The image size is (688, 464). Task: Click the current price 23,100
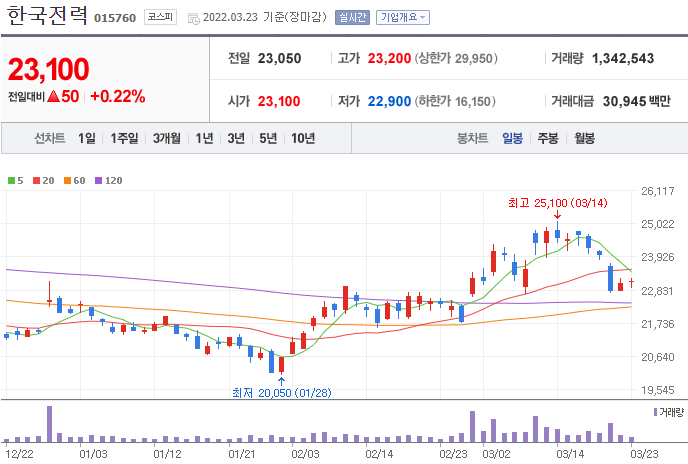(x=49, y=69)
